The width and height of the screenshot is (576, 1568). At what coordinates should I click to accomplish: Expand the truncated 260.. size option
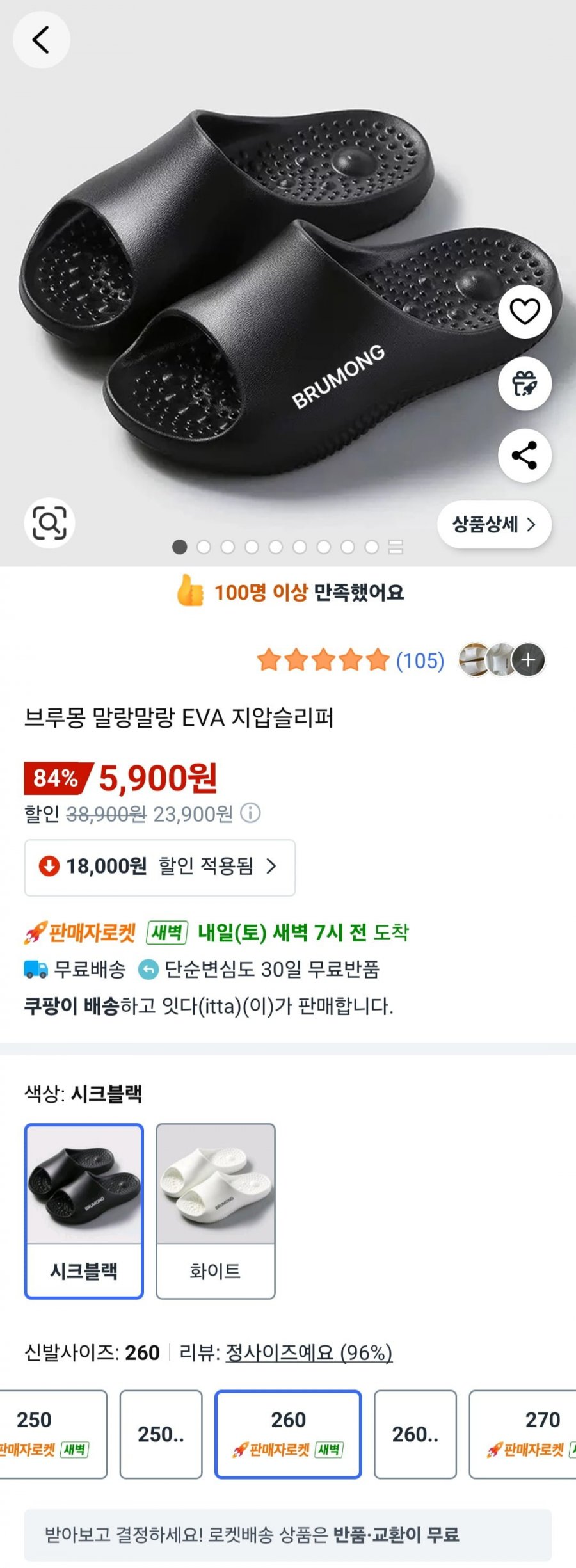(x=415, y=1434)
